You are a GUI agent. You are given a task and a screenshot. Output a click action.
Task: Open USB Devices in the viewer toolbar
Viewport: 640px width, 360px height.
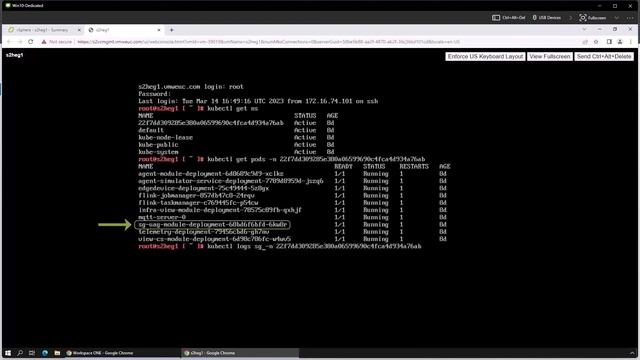[547, 18]
